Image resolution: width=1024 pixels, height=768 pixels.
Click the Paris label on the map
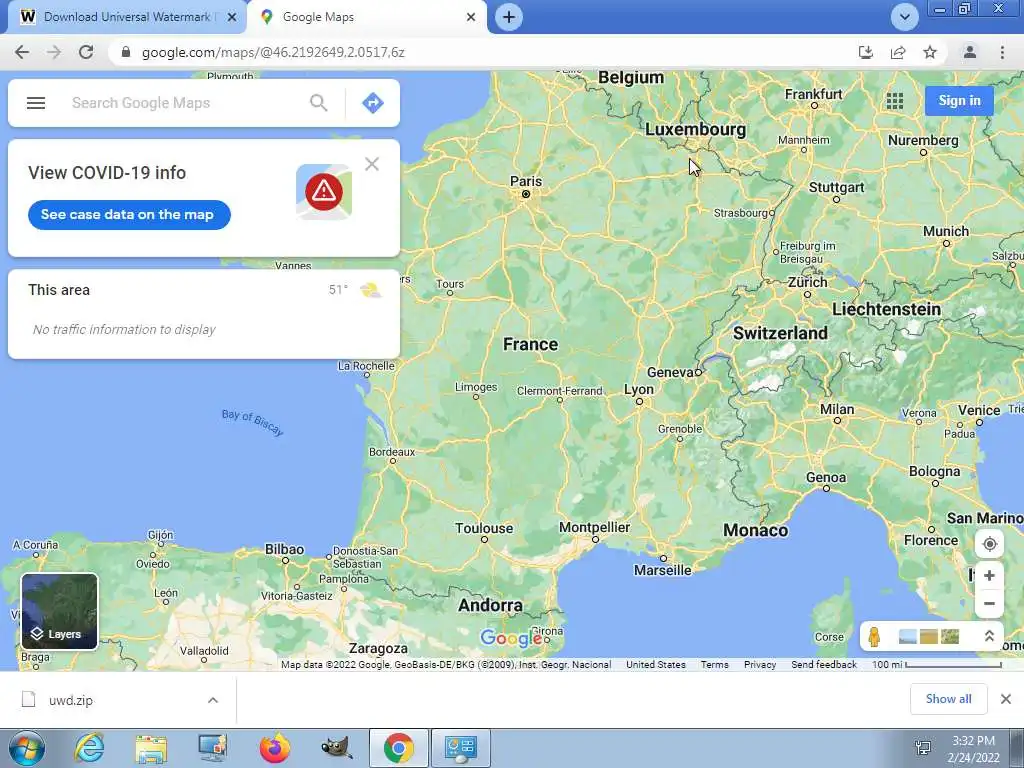526,181
